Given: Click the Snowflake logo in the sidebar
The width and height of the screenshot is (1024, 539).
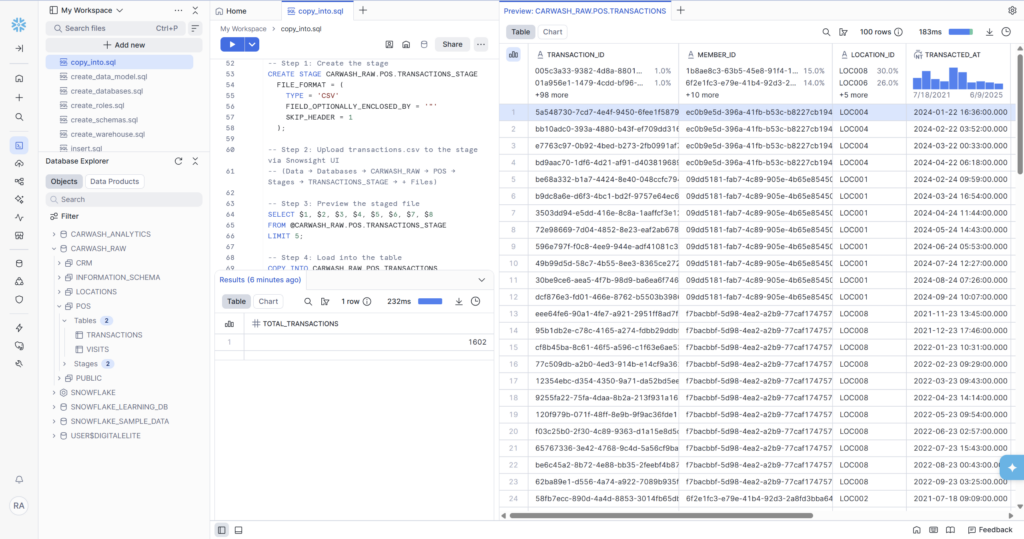Looking at the screenshot, I should click(x=19, y=25).
